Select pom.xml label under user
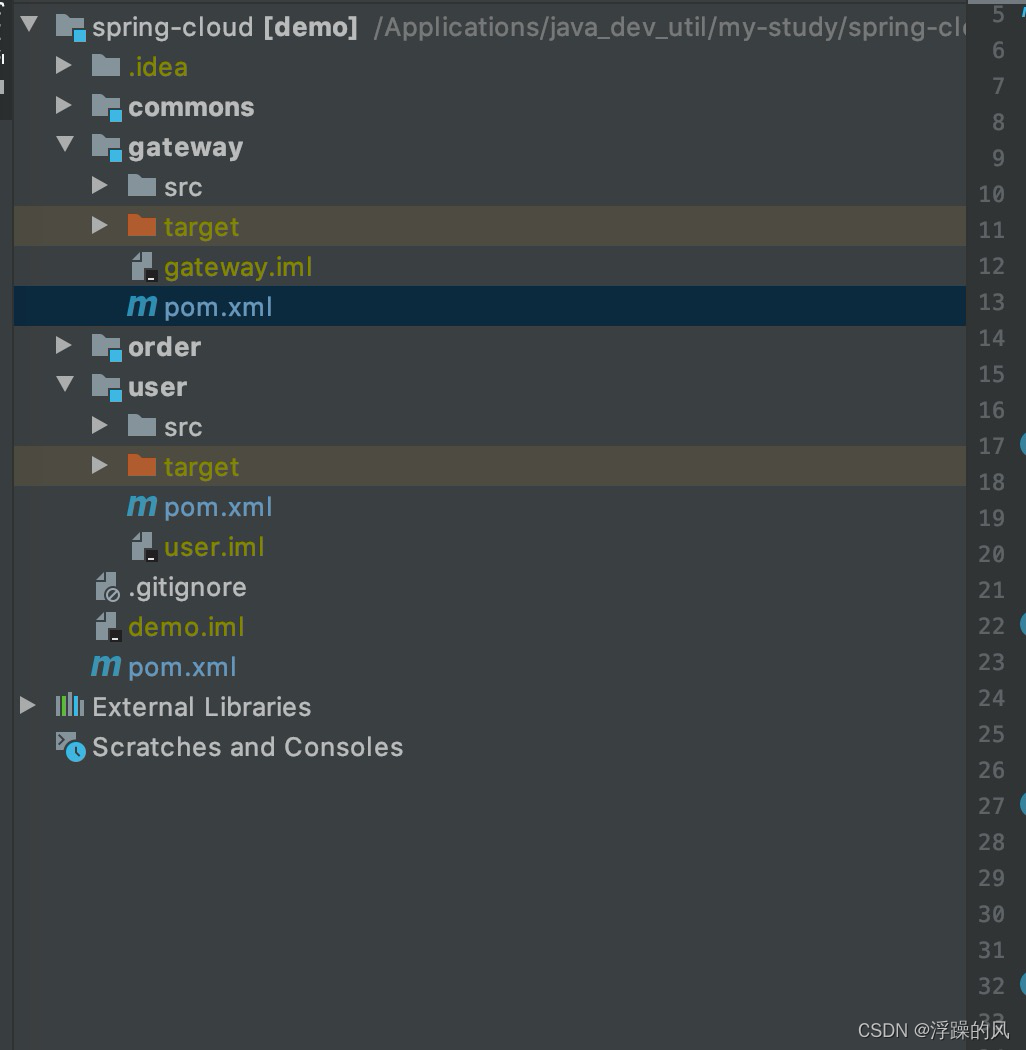 pos(218,507)
